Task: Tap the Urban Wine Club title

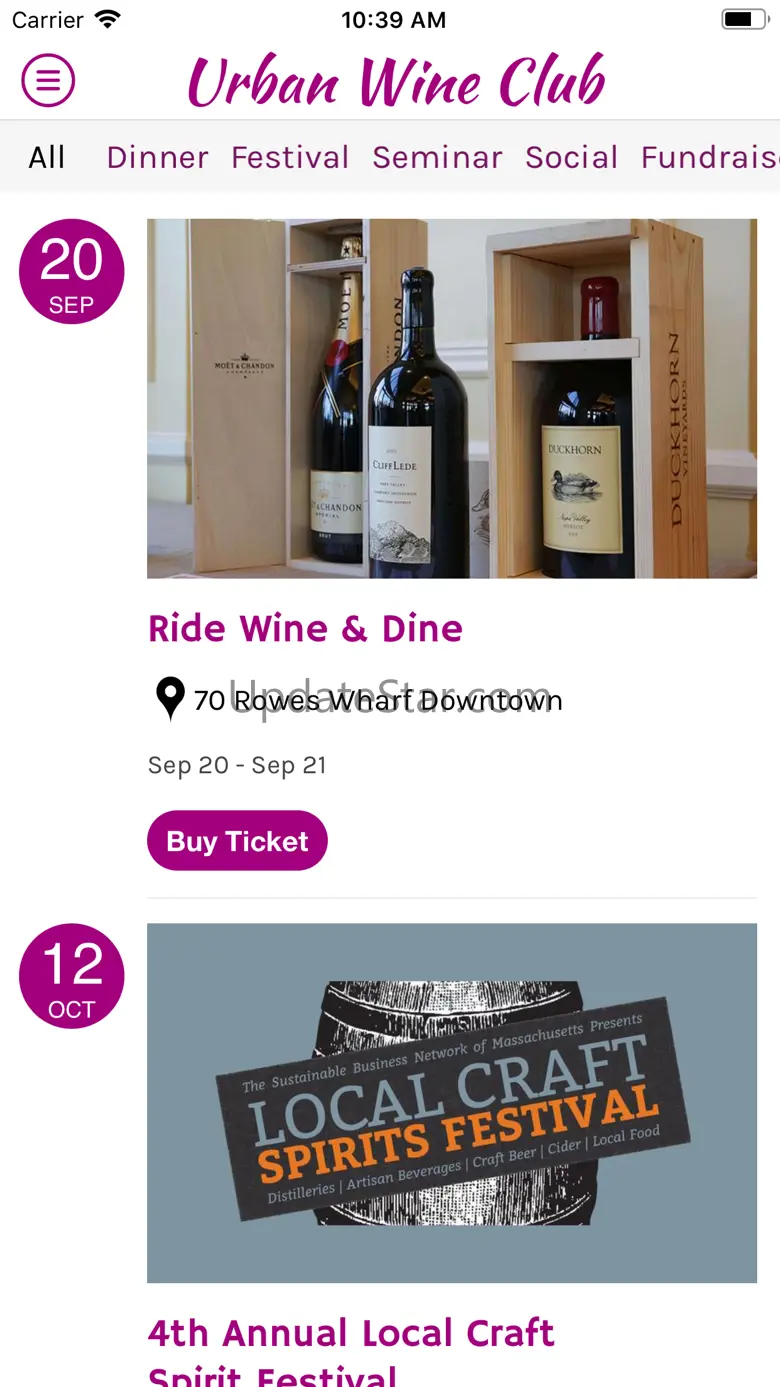Action: coord(396,80)
